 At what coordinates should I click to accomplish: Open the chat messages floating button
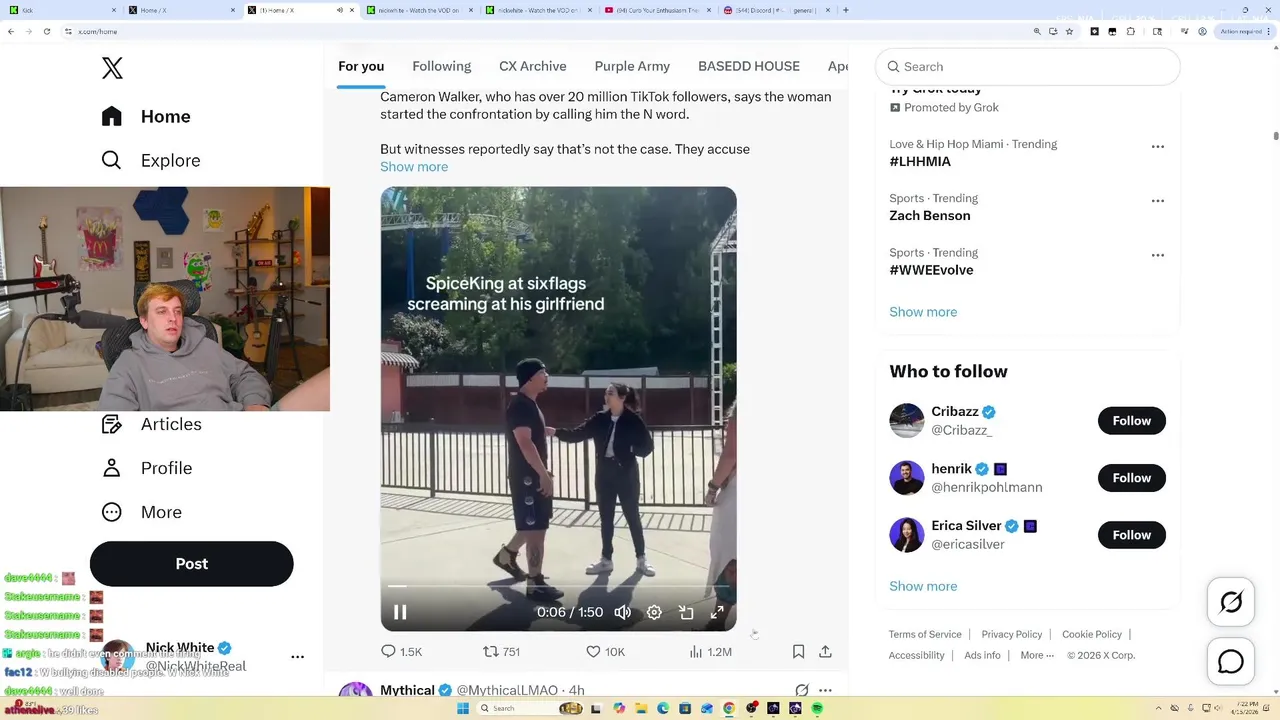click(x=1231, y=662)
